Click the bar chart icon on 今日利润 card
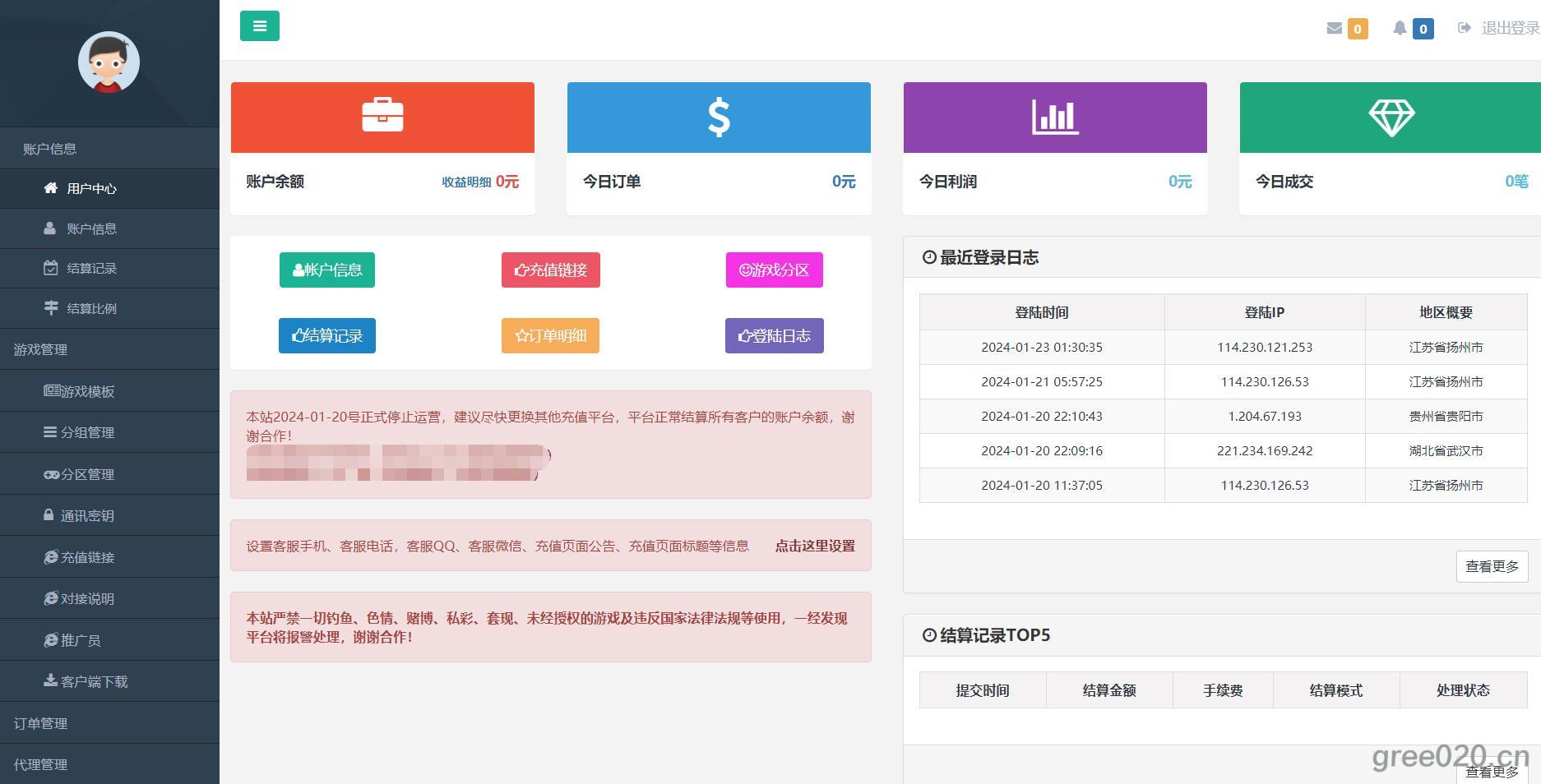Screen dimensions: 1541x784 pos(1055,117)
